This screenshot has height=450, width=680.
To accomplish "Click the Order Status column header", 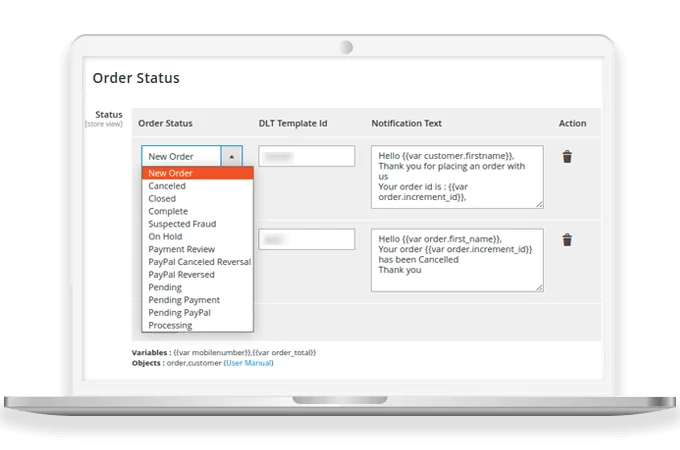I will tap(165, 123).
